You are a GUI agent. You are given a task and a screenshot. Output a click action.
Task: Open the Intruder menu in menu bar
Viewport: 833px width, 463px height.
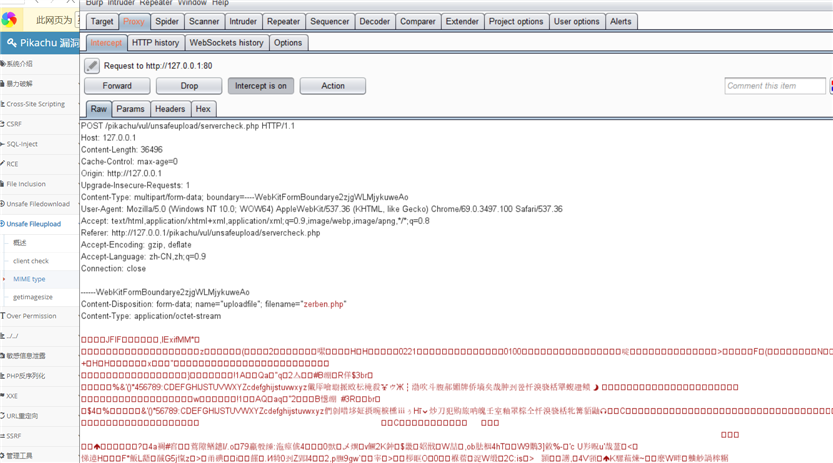[x=121, y=3]
